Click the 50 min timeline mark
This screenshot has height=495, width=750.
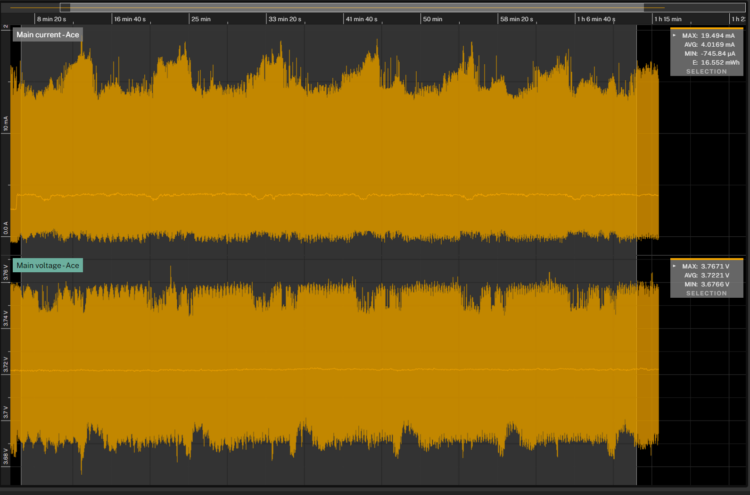432,19
